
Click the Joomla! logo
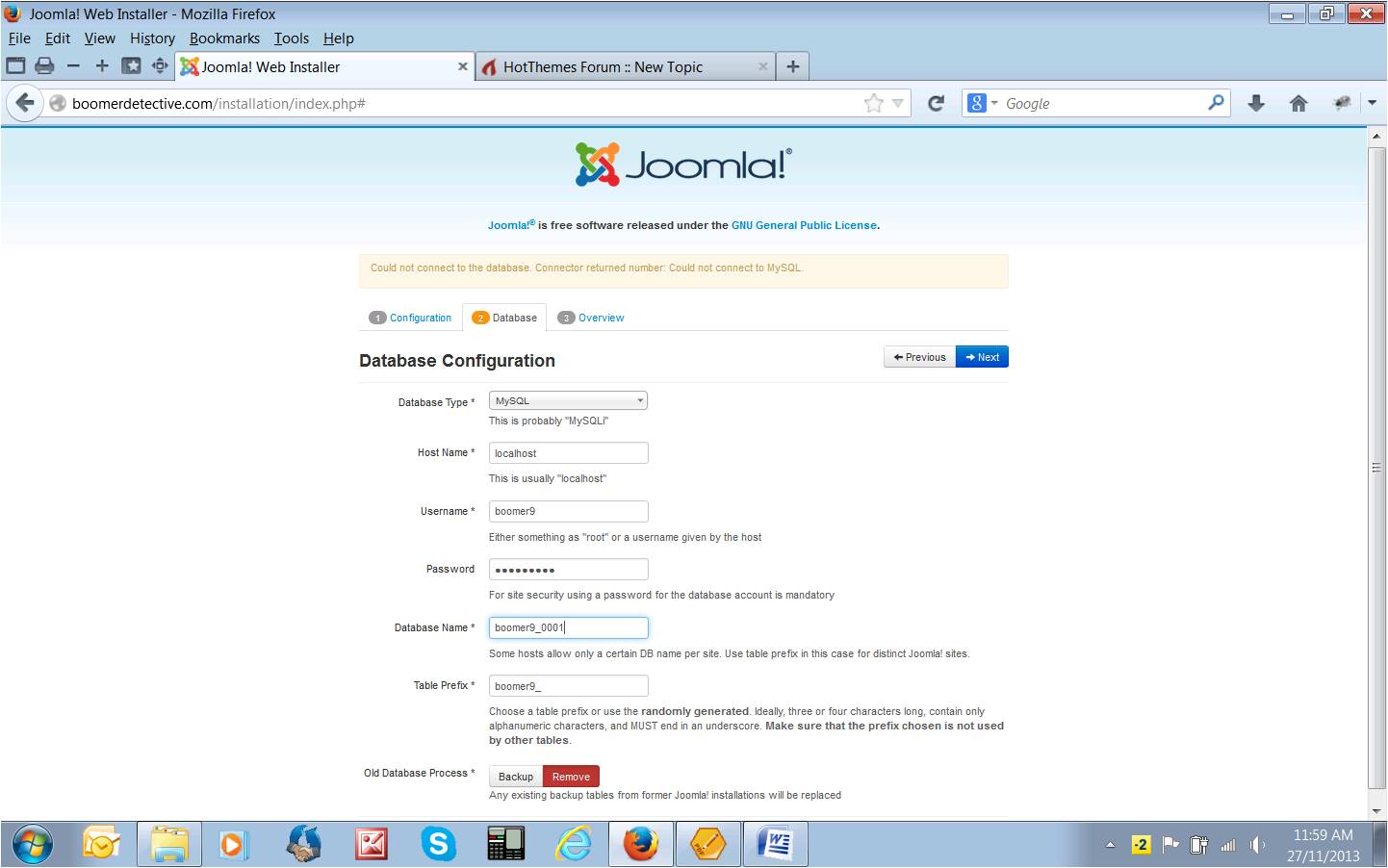683,165
